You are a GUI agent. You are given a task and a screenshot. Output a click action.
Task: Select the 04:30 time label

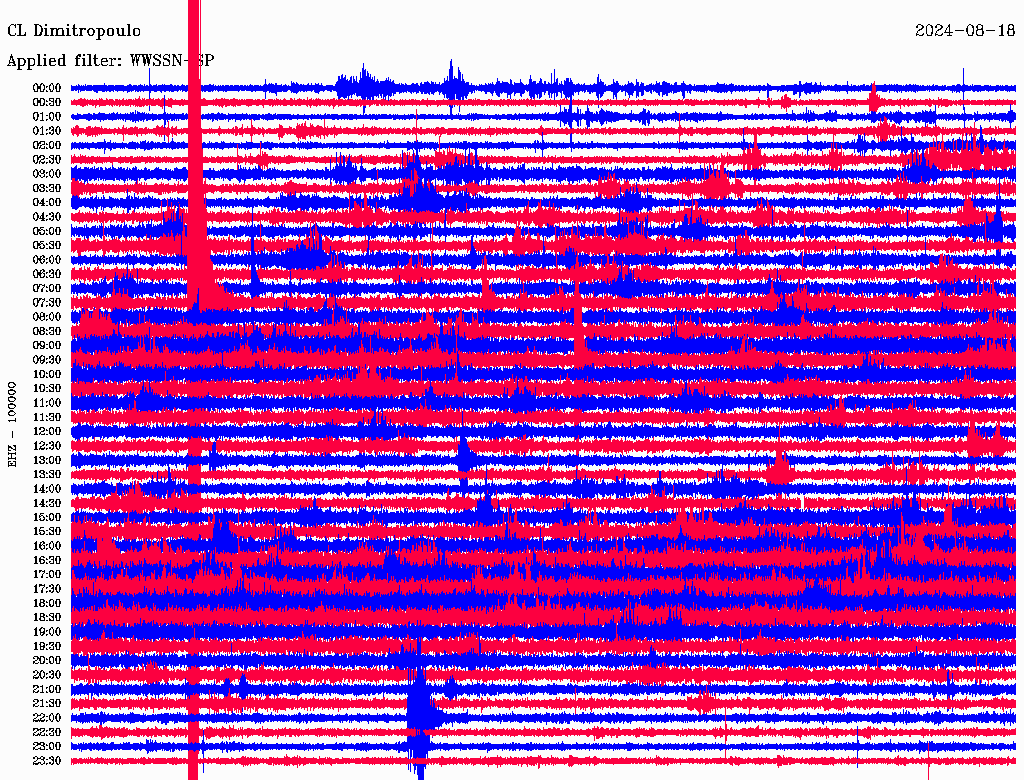[47, 217]
